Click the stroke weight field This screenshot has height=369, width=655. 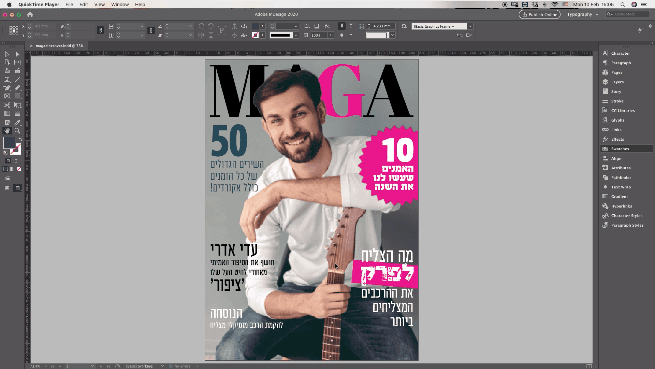(287, 26)
